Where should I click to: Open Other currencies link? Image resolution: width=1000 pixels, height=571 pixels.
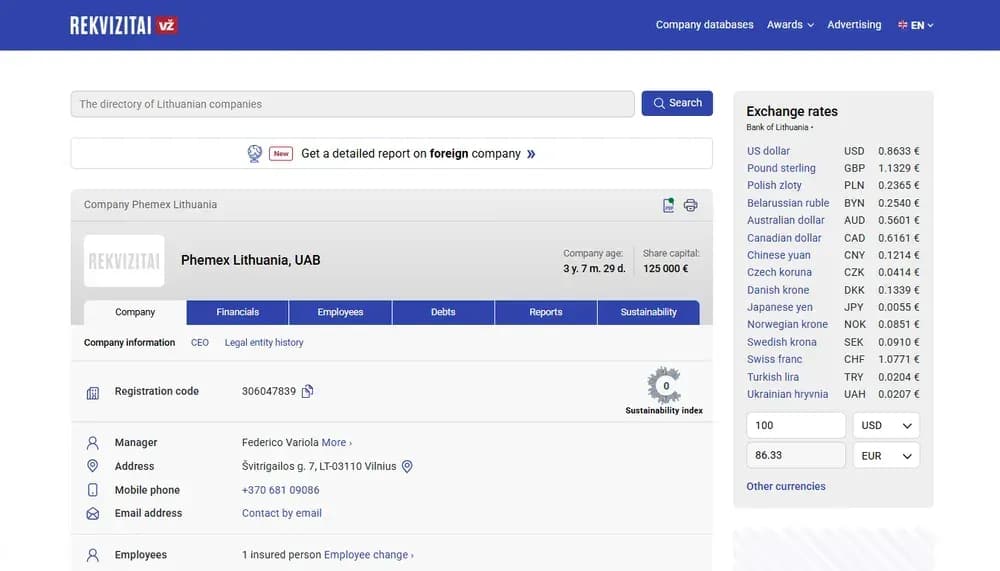click(786, 486)
